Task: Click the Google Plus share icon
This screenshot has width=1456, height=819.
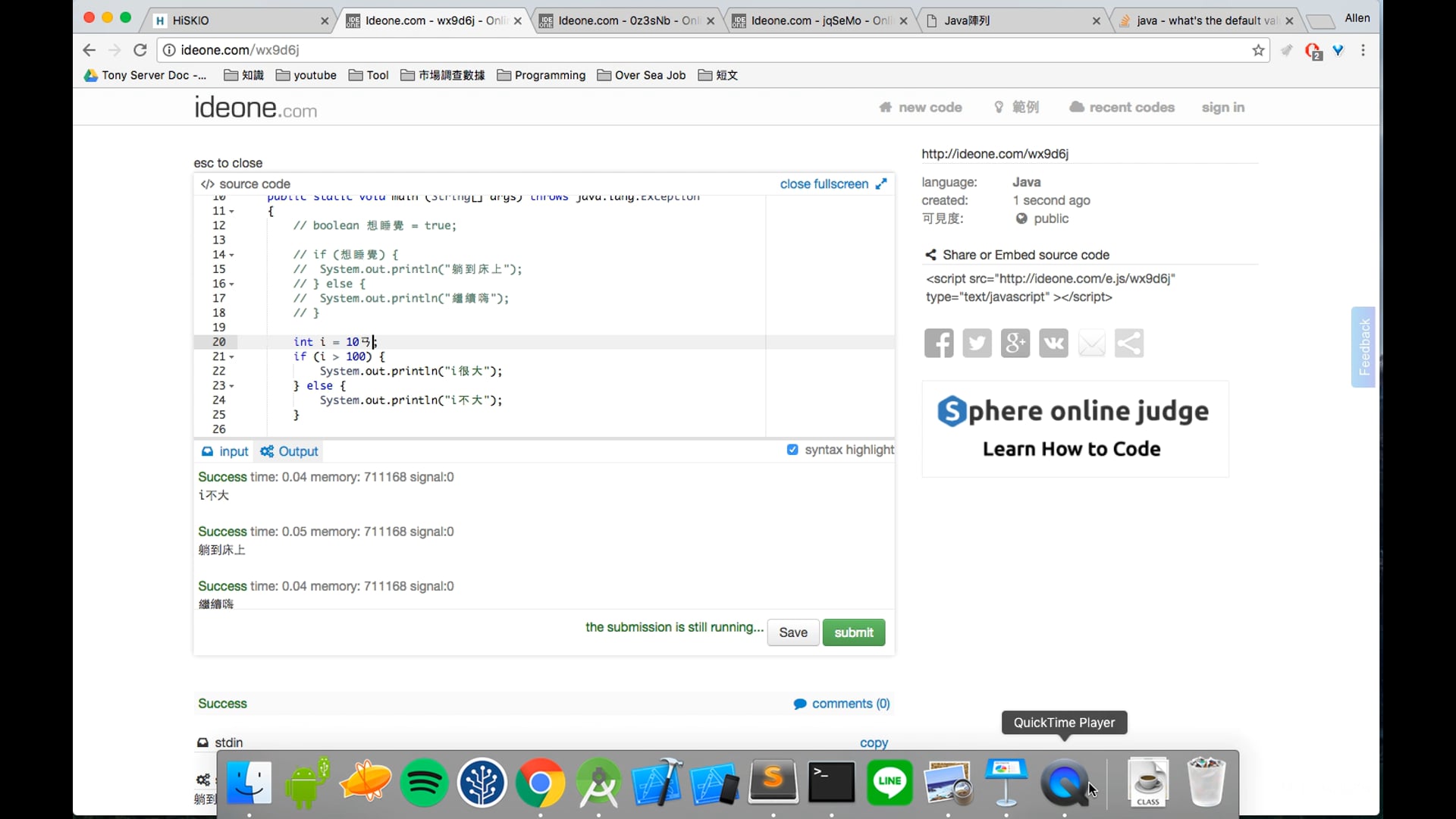Action: coord(1015,344)
